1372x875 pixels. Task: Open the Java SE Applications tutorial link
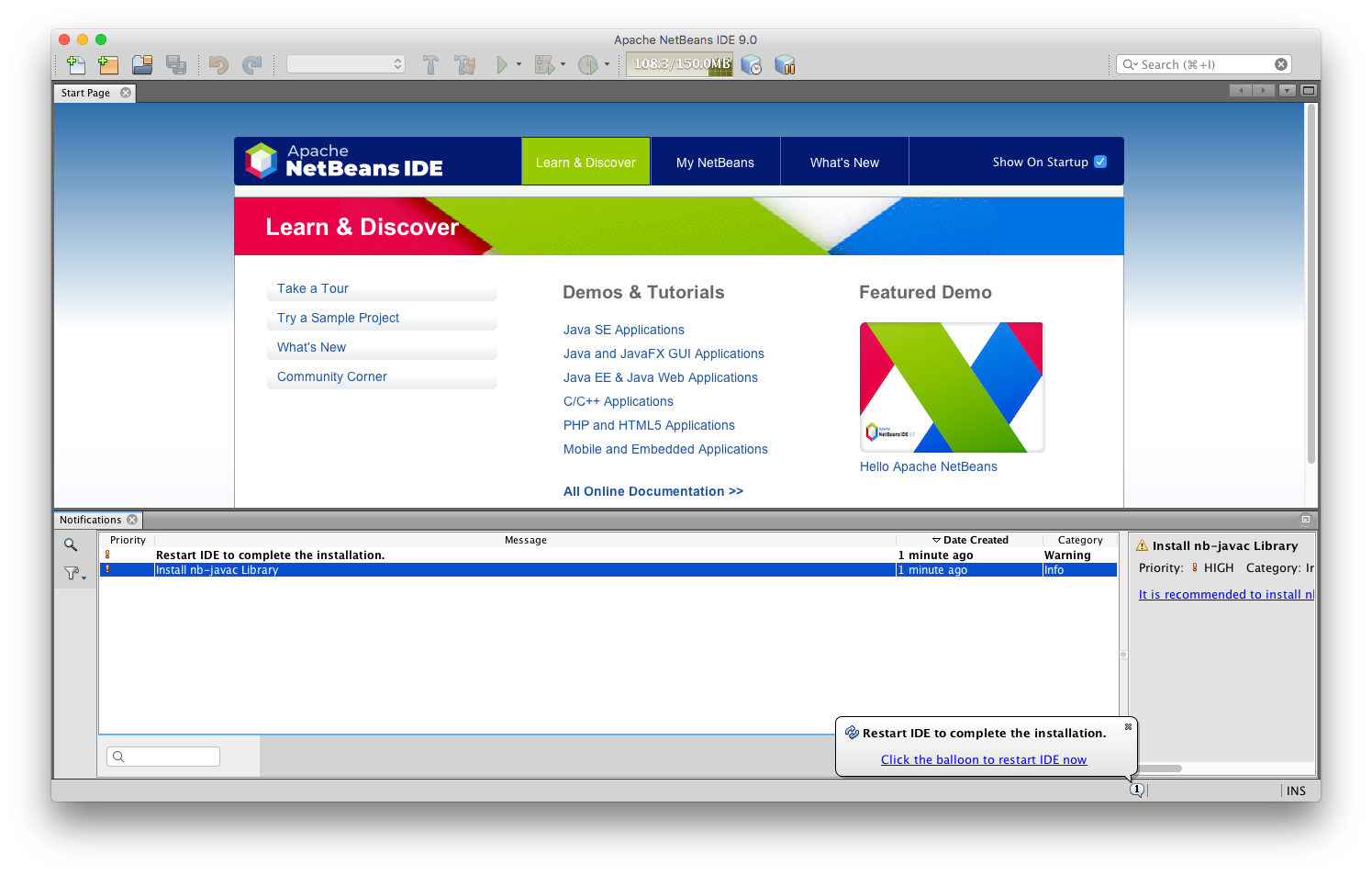point(623,330)
